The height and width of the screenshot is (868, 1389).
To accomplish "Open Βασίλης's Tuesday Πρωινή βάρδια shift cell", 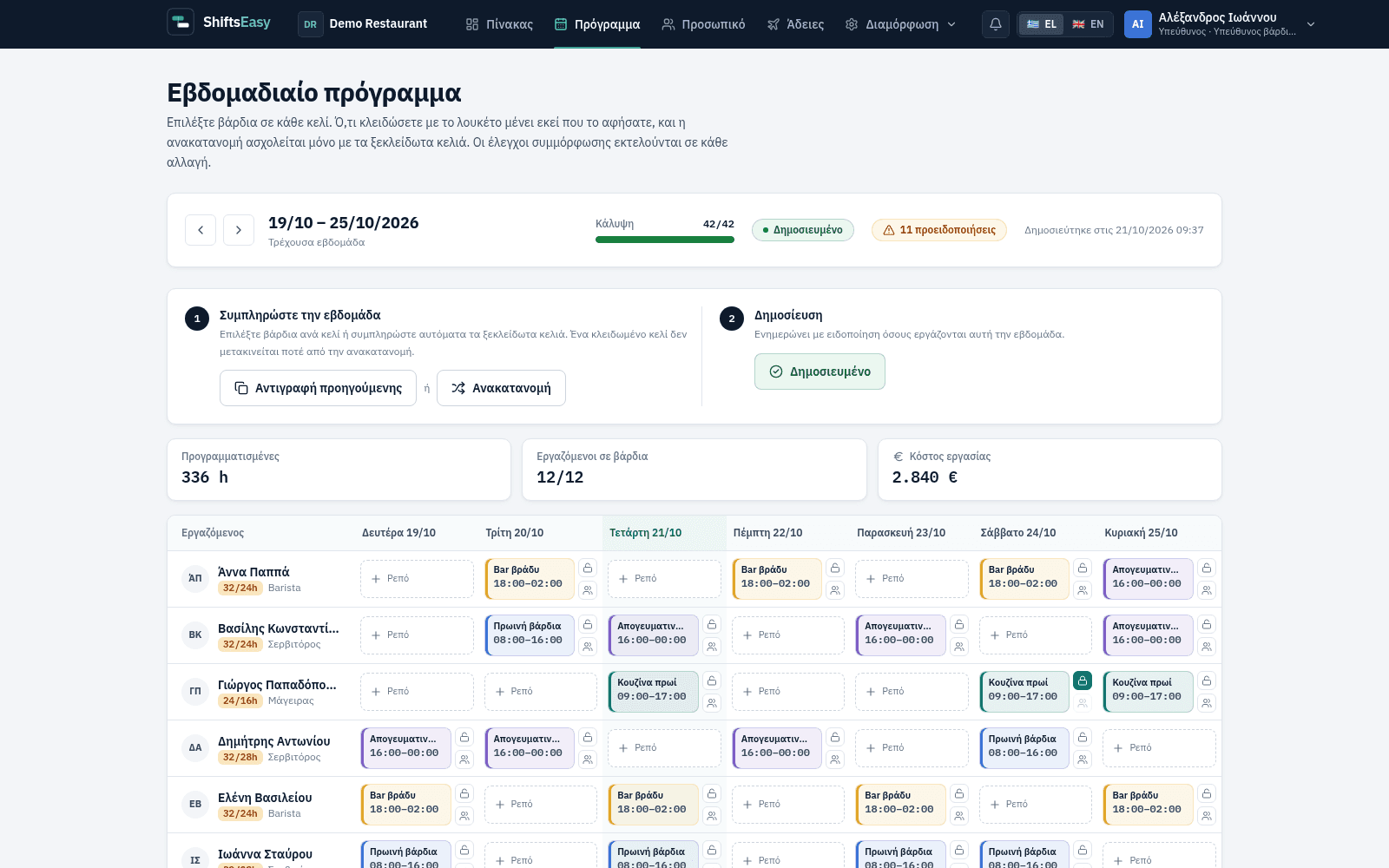I will 529,635.
